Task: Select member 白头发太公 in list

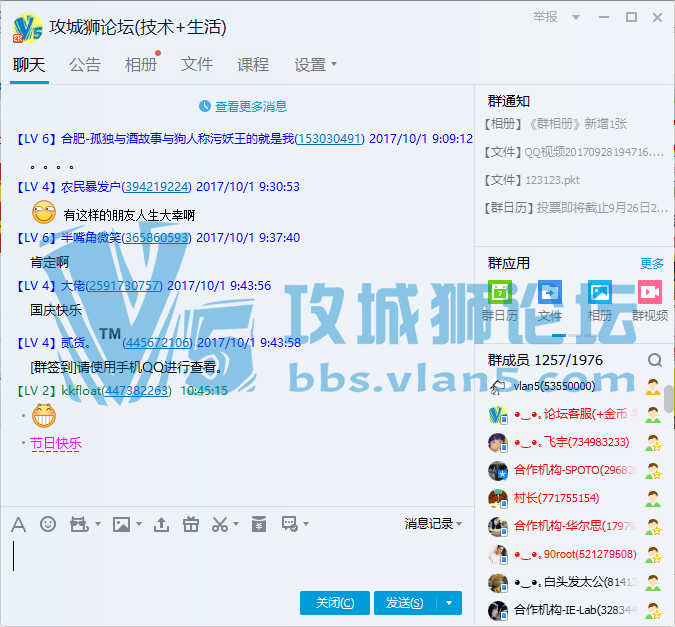Action: click(x=573, y=582)
